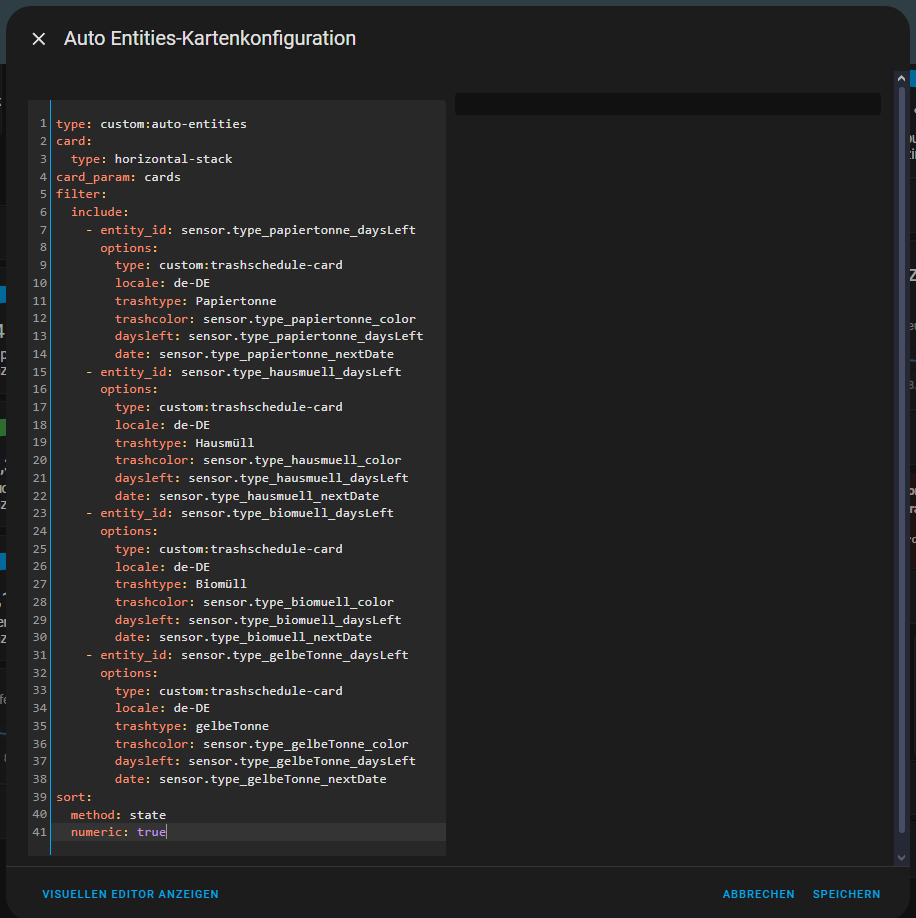Click the empty card preview bar
The height and width of the screenshot is (918, 916).
(x=667, y=104)
